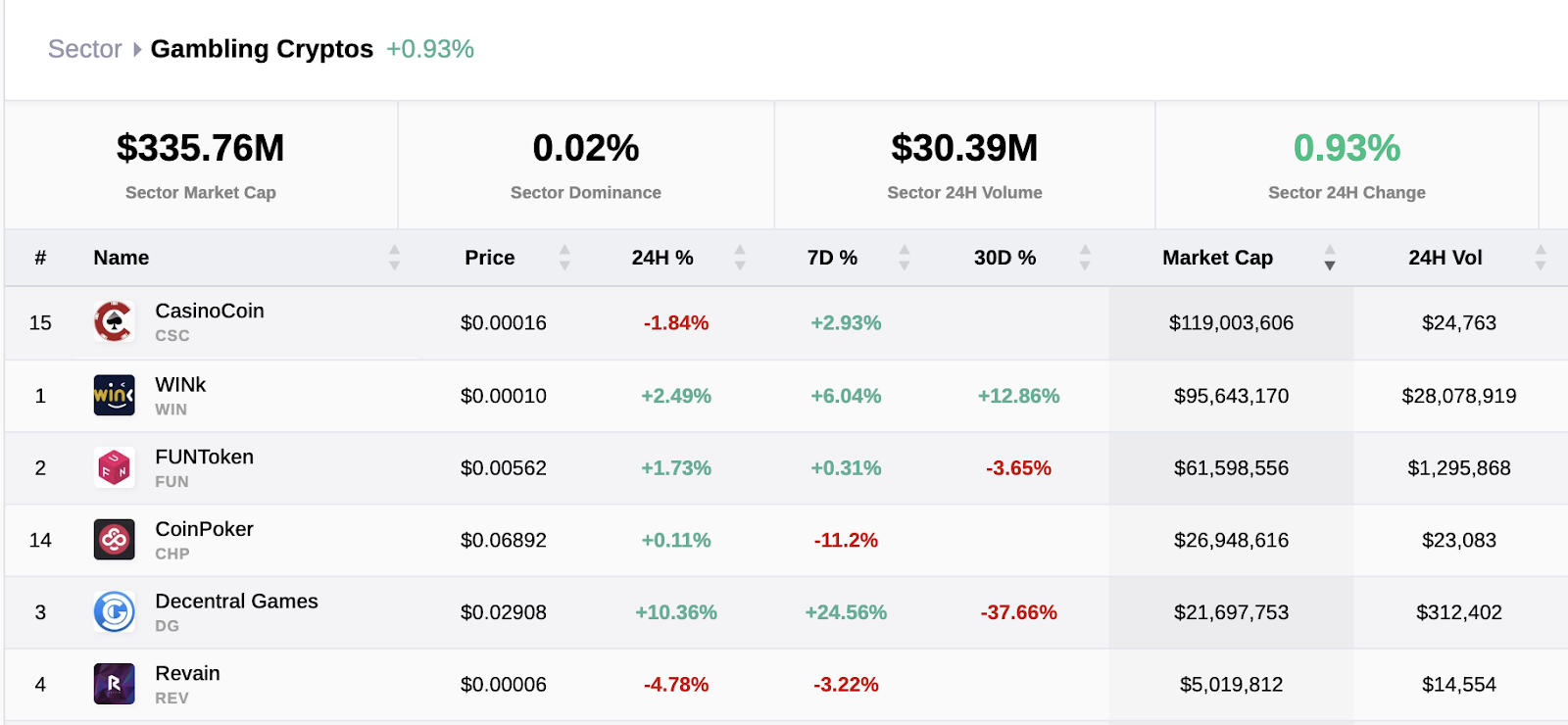
Task: Sort table by Price column arrows
Action: point(564,258)
